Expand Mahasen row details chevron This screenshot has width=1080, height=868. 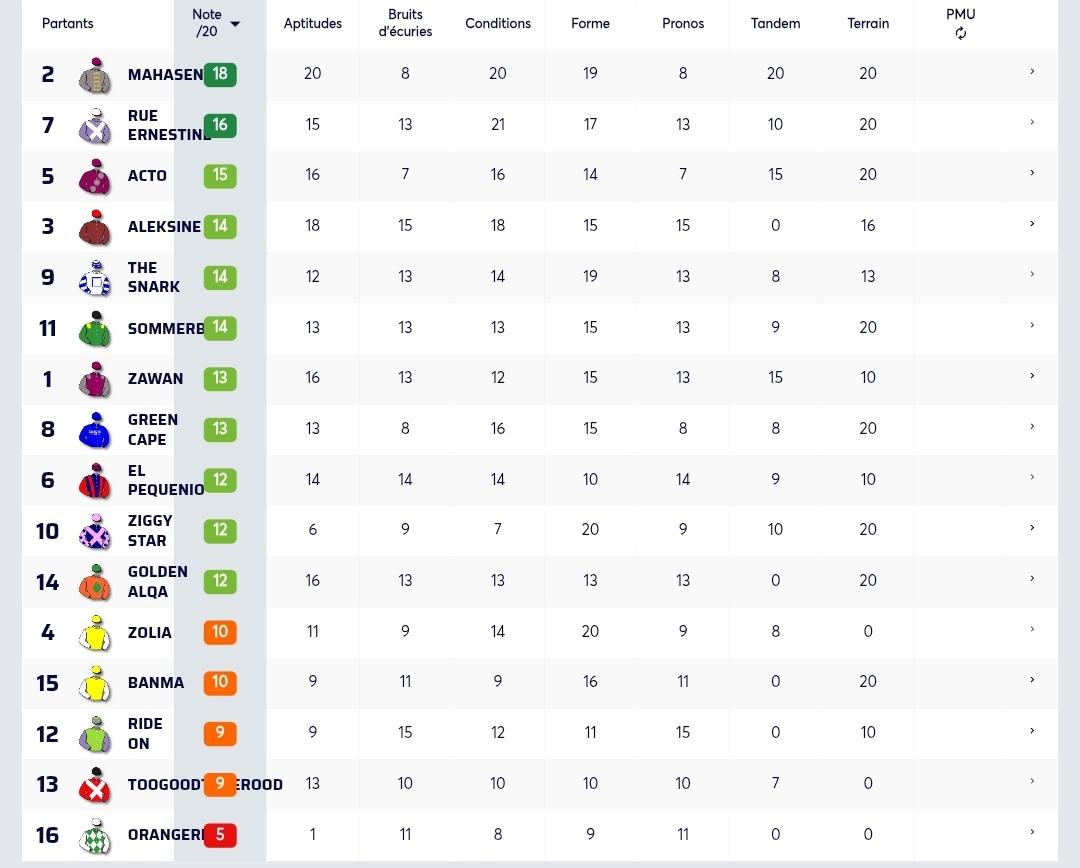[1032, 72]
